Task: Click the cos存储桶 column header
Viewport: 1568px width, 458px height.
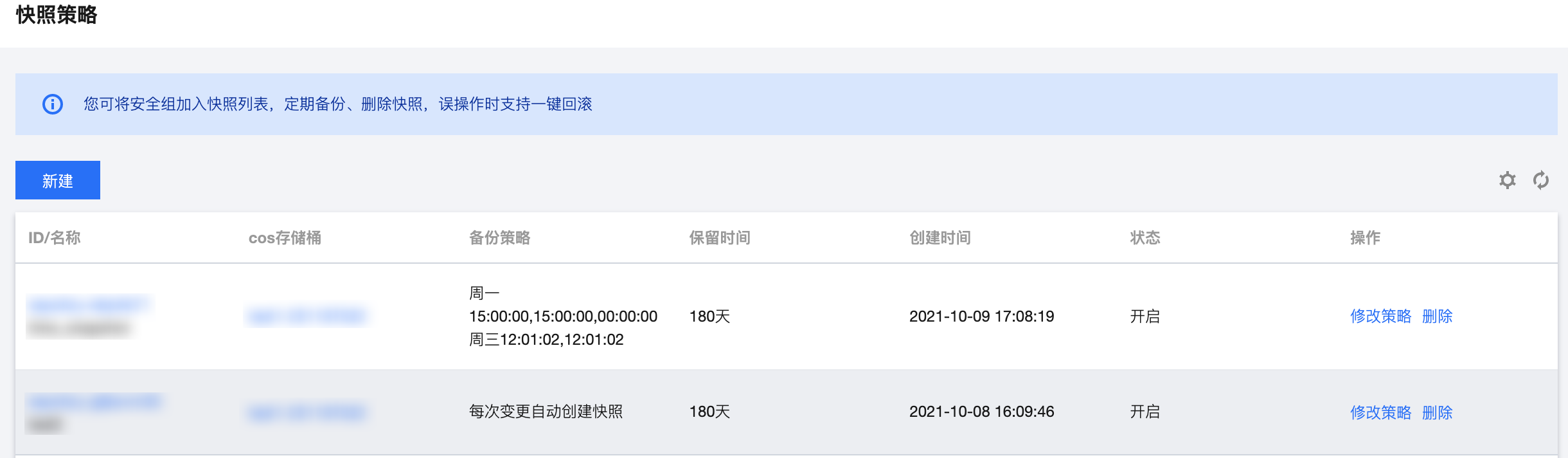Action: (x=285, y=238)
